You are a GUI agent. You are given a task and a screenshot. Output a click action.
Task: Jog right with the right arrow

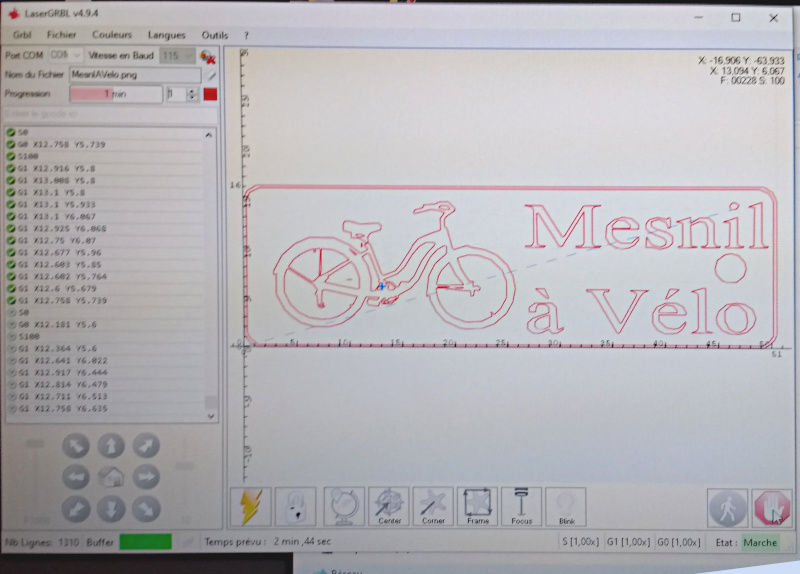coord(146,477)
